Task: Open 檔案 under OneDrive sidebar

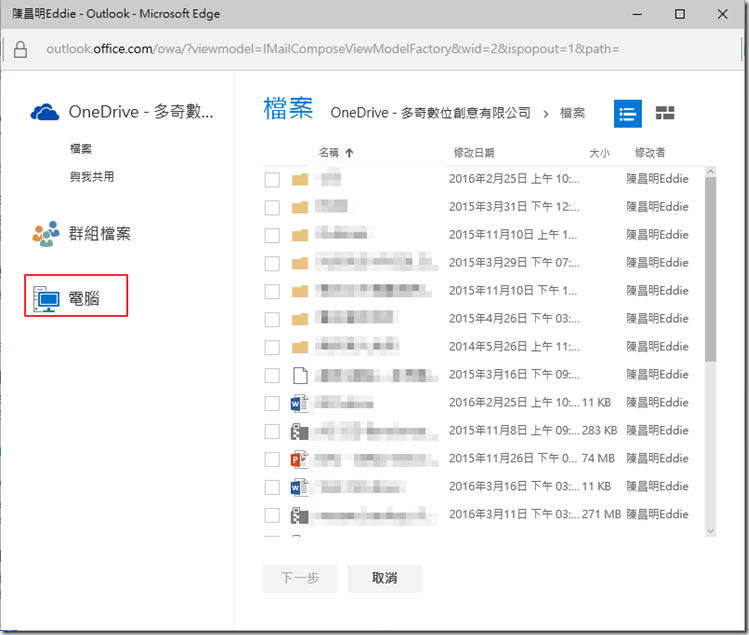Action: 81,149
